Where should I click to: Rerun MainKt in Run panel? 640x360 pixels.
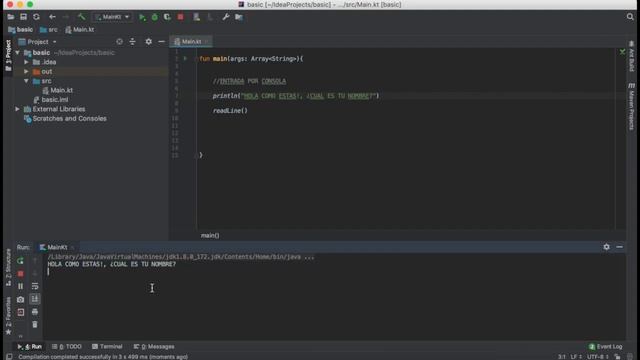(x=20, y=260)
